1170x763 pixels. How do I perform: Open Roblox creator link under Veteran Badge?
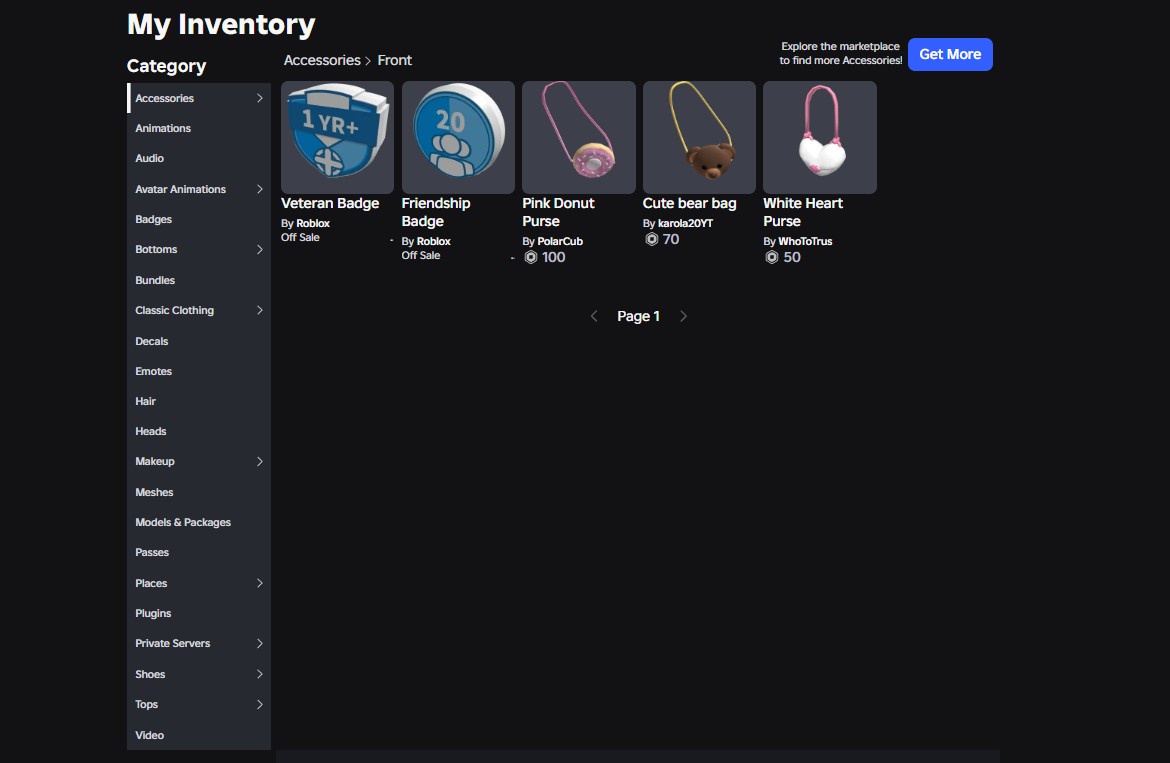pos(313,223)
